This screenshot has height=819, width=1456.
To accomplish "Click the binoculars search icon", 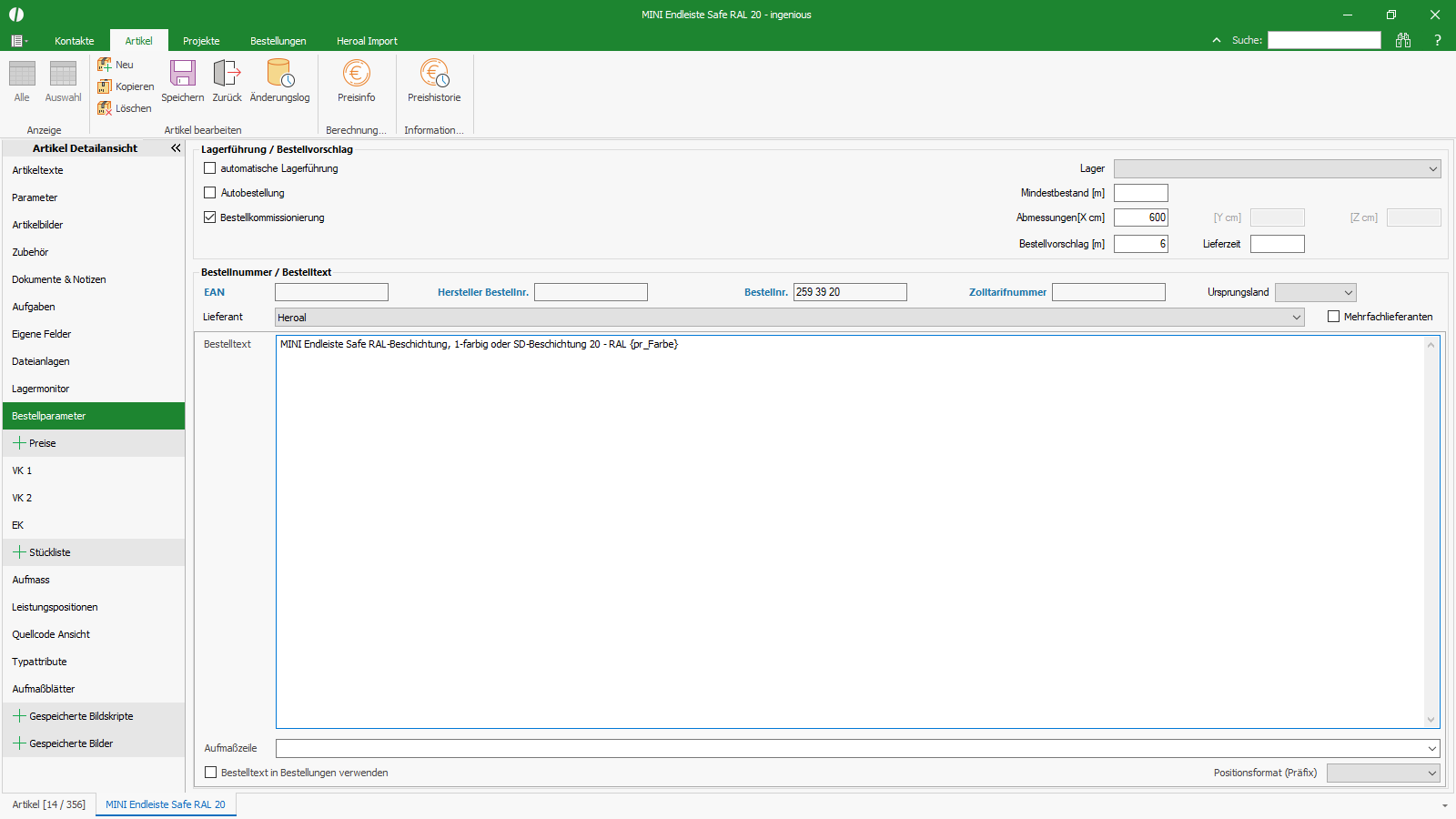I will pyautogui.click(x=1403, y=40).
